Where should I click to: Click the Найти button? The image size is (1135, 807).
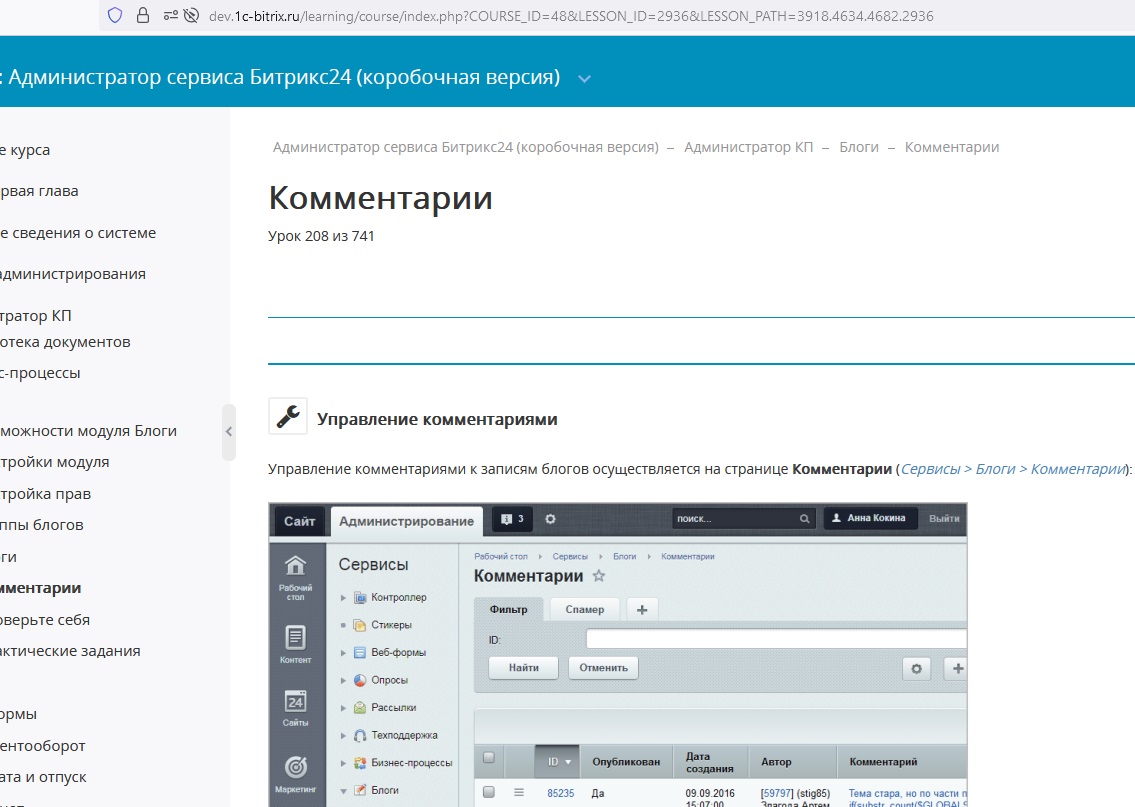coord(523,667)
